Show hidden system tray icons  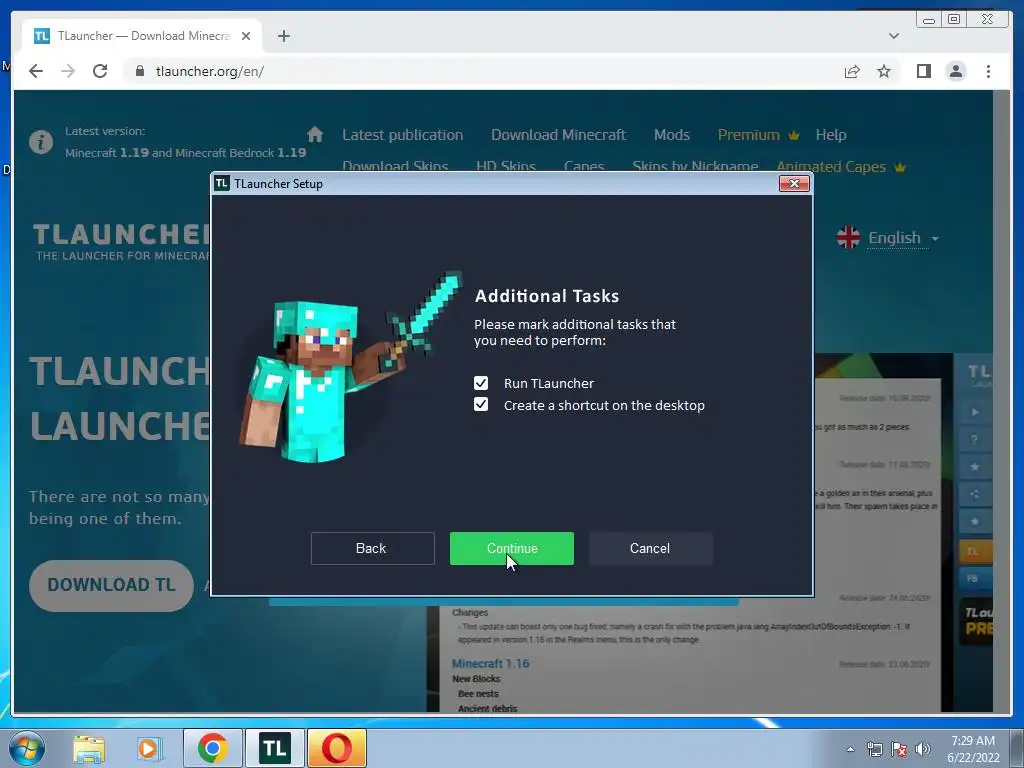[850, 749]
